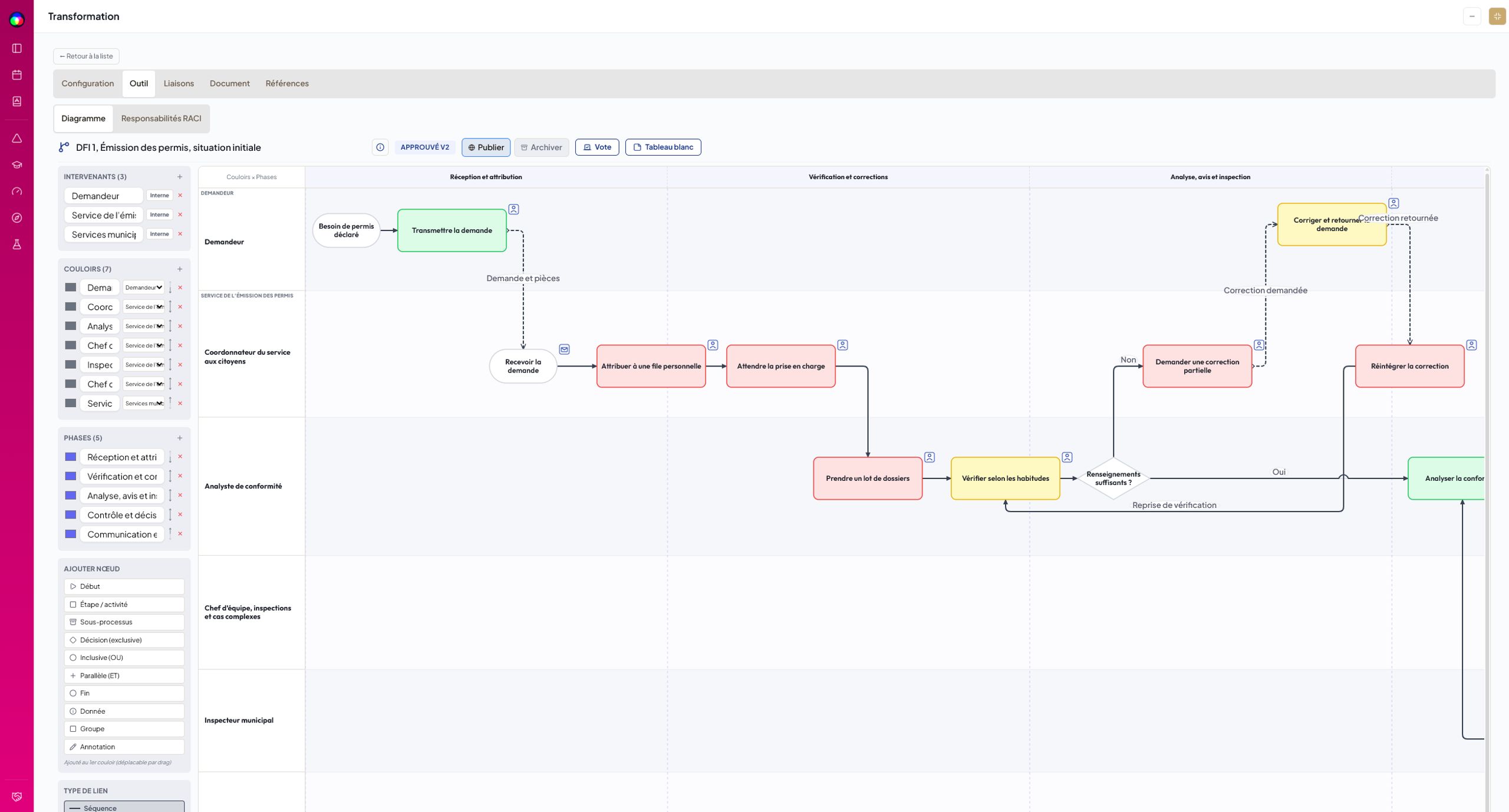Delete the Demandeur intervenant with its red X
This screenshot has width=1509, height=812.
pyautogui.click(x=180, y=196)
